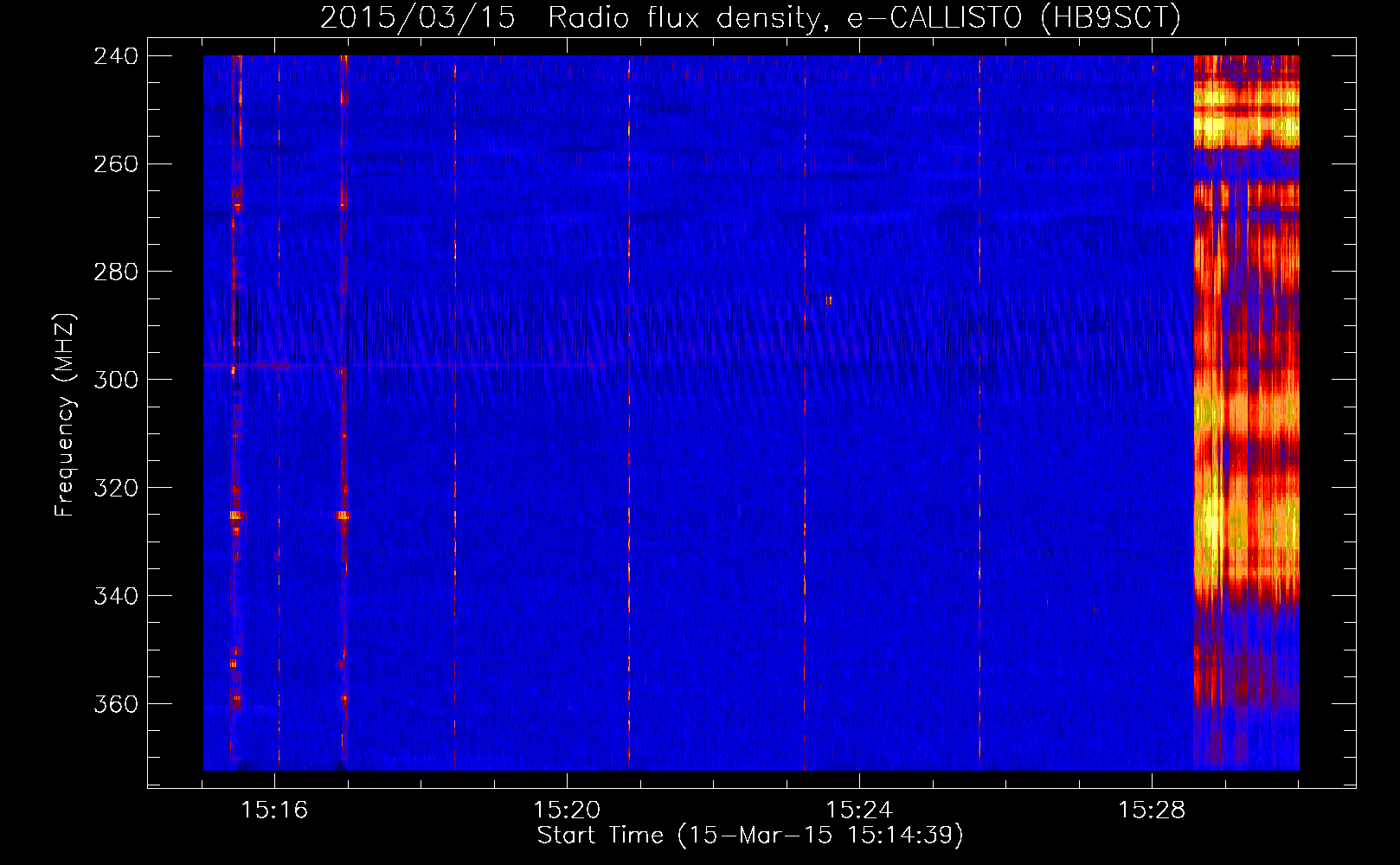Click the 360 frequency tick label
The image size is (1400, 865).
pos(115,704)
